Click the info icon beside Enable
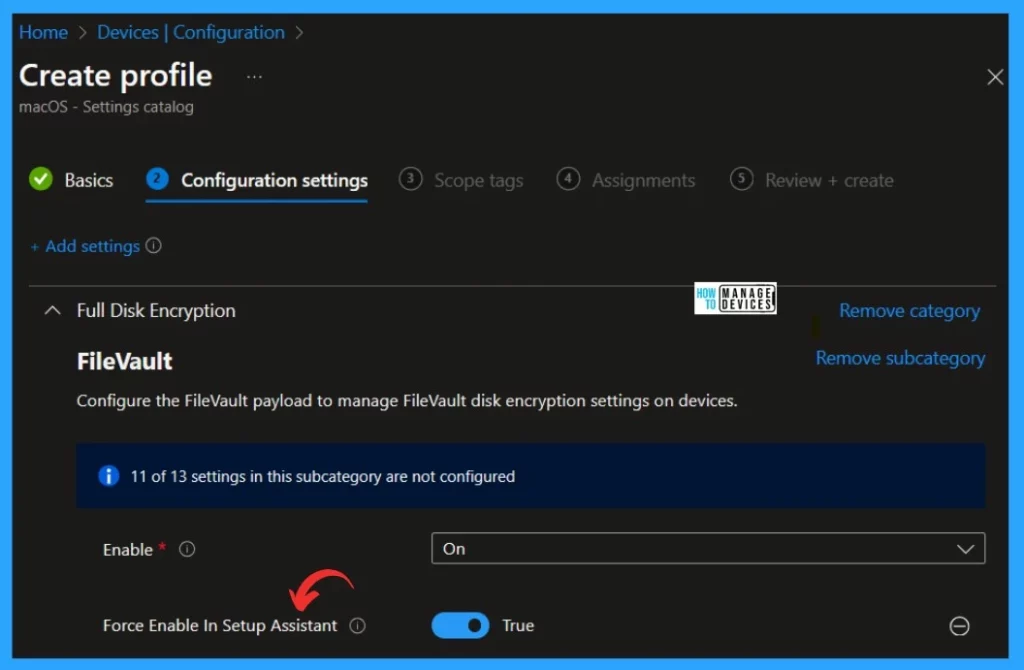The image size is (1024, 670). 187,549
